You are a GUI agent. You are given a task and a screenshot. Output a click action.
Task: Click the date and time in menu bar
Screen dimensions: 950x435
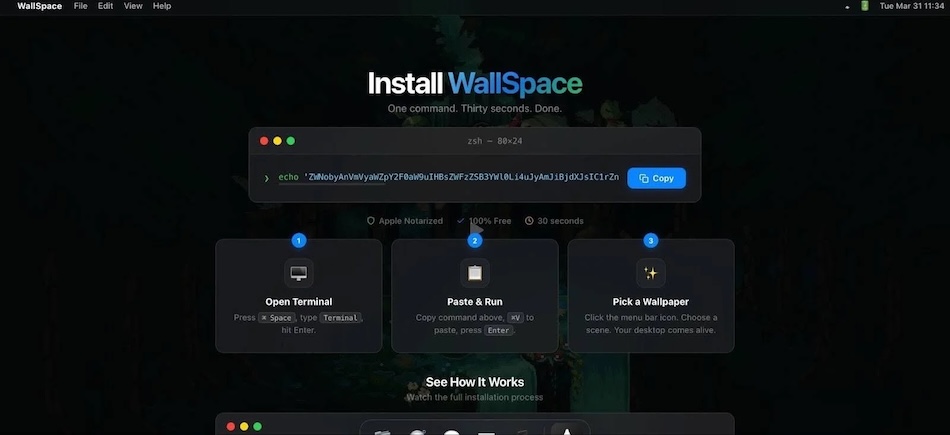(910, 6)
